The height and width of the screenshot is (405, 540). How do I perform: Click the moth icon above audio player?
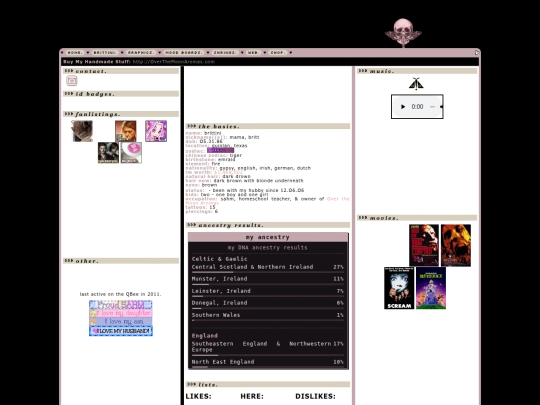[416, 84]
